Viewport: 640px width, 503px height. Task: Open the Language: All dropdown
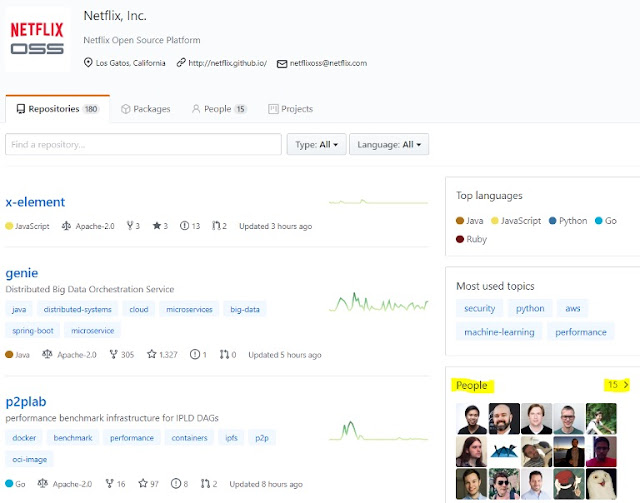tap(389, 145)
